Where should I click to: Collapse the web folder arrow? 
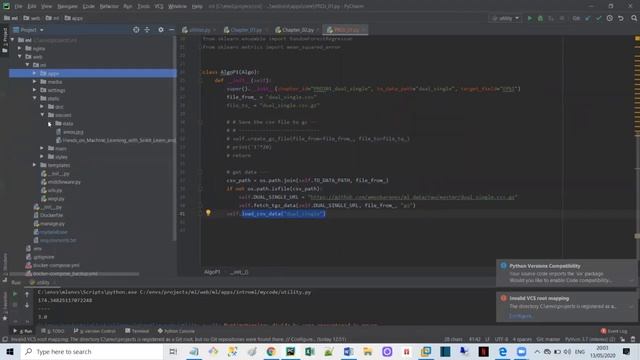20,57
